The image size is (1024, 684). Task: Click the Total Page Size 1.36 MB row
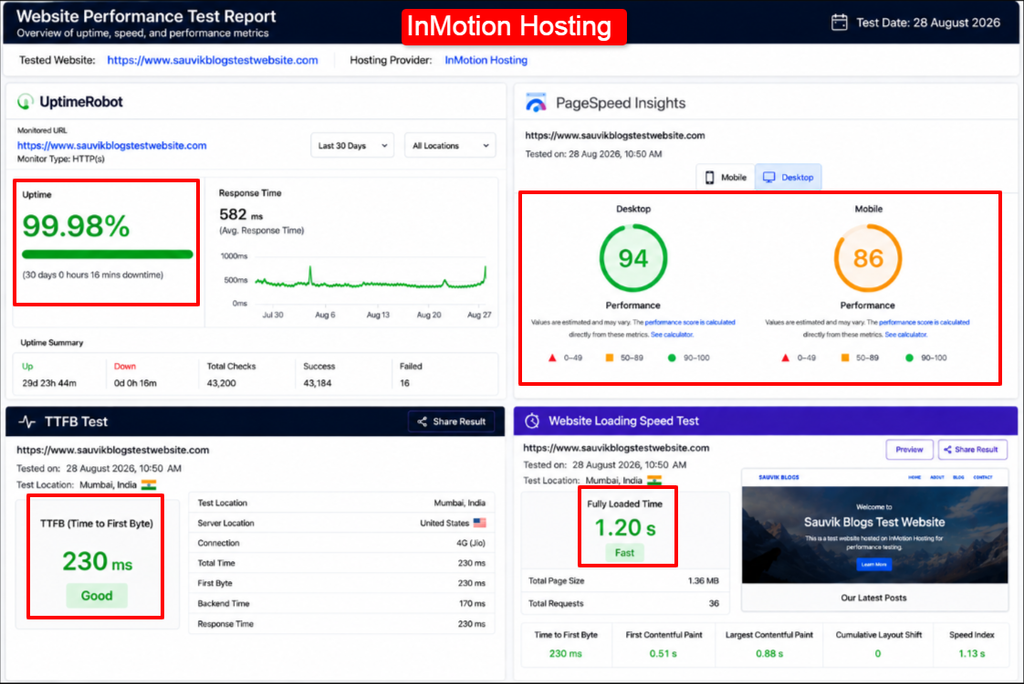(624, 581)
